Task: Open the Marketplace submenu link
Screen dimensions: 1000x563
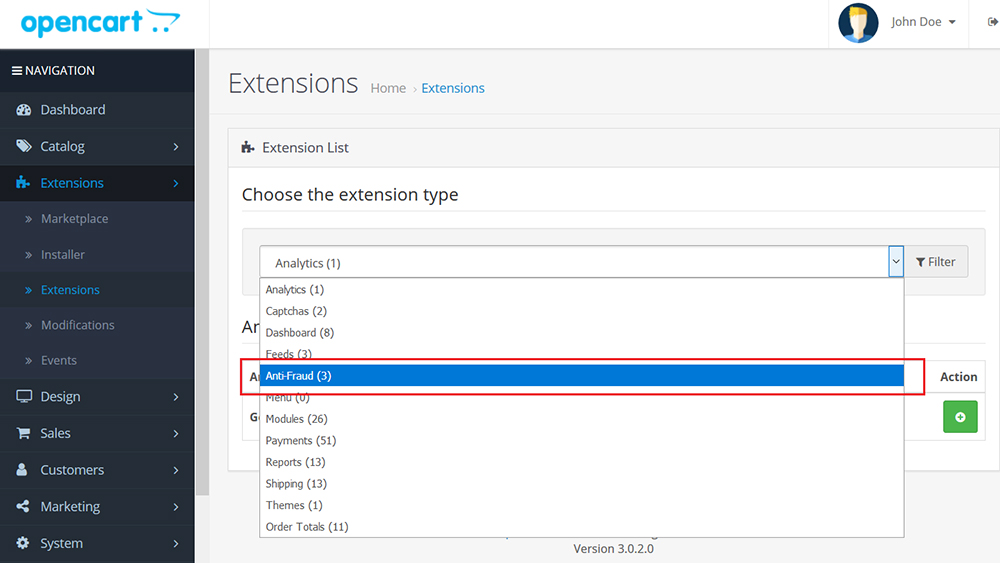Action: 75,219
